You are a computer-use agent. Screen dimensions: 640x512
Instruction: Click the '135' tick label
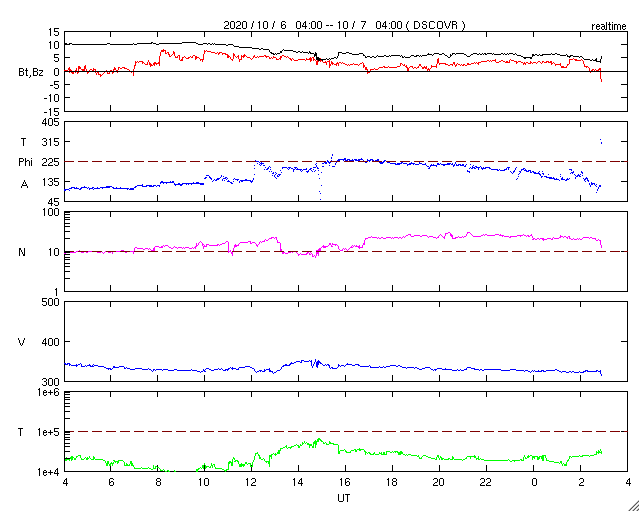tap(51, 182)
